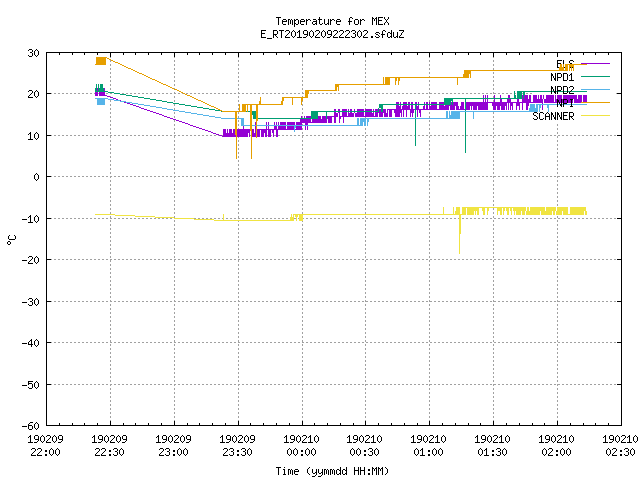Click the y-axis tick label 20
Viewport: 640px width, 480px height.
[33, 94]
